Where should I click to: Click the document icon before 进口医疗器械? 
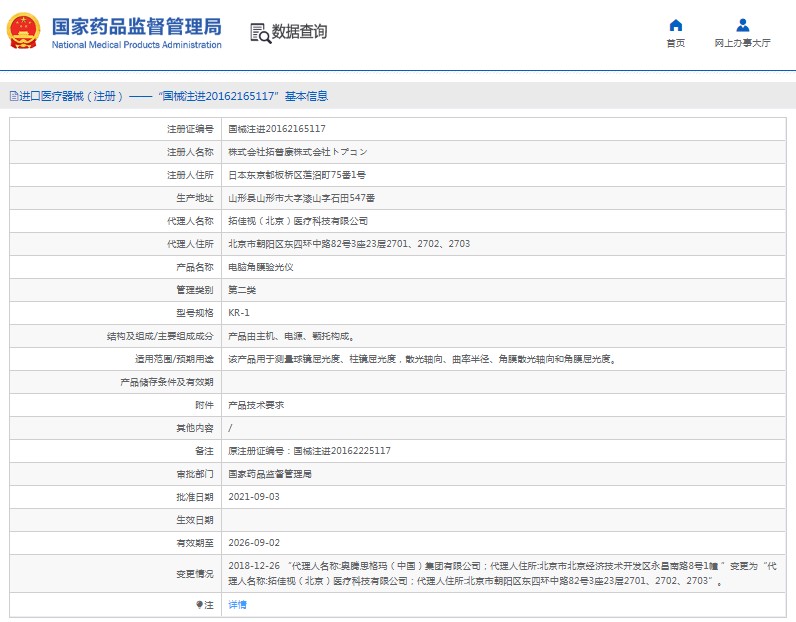click(14, 96)
